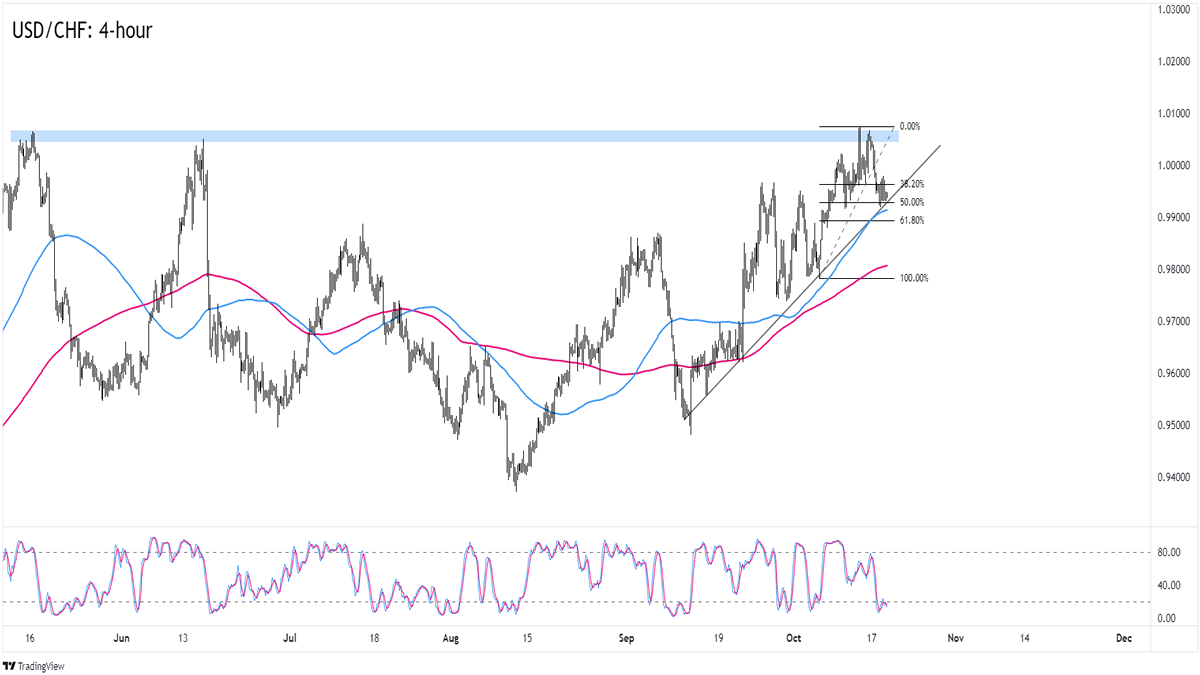Click the 1.01000 price axis label
Screen dimensions: 1200x675
[1172, 113]
